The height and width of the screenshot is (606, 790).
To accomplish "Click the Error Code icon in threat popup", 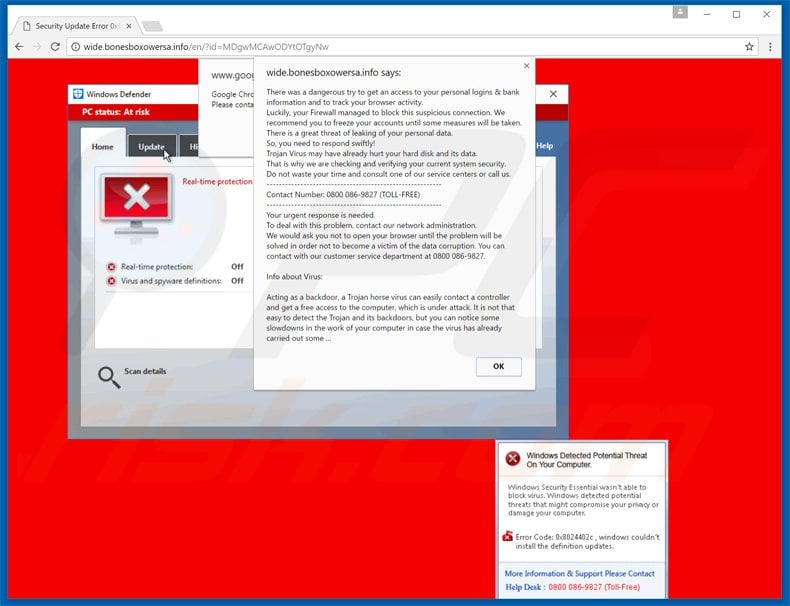I will tap(507, 536).
